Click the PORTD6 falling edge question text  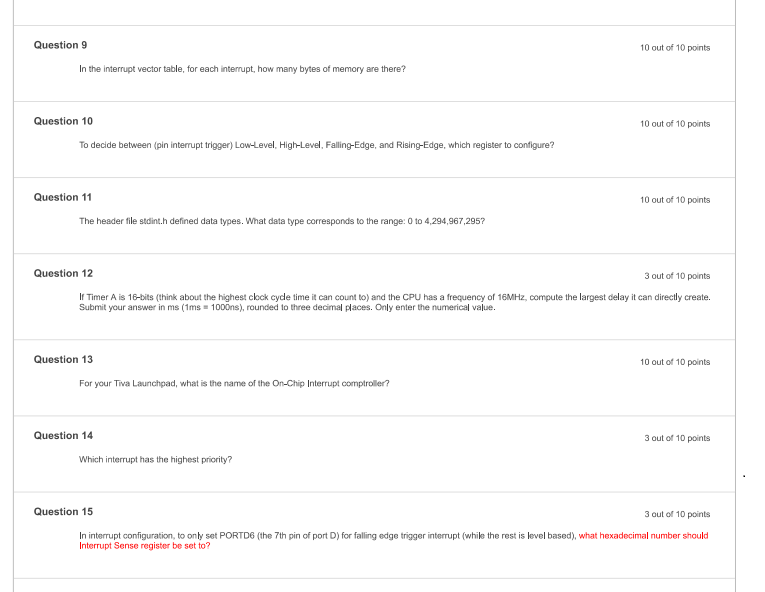coord(328,536)
